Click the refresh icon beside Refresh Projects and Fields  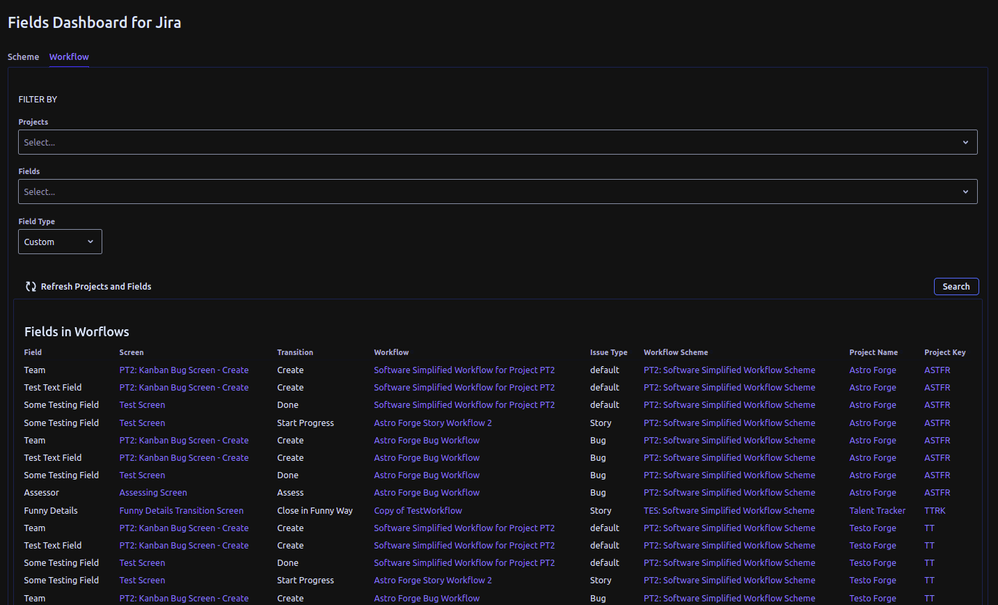(32, 286)
